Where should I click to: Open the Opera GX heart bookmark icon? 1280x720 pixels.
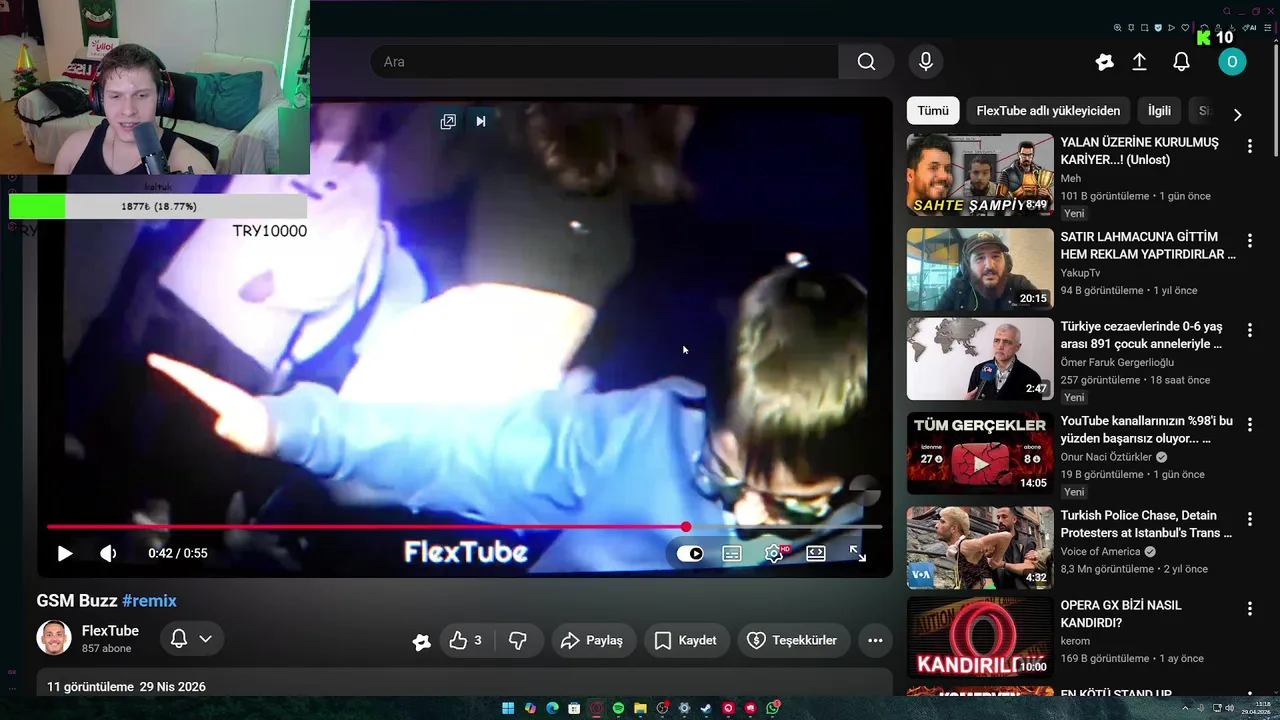pyautogui.click(x=1185, y=28)
